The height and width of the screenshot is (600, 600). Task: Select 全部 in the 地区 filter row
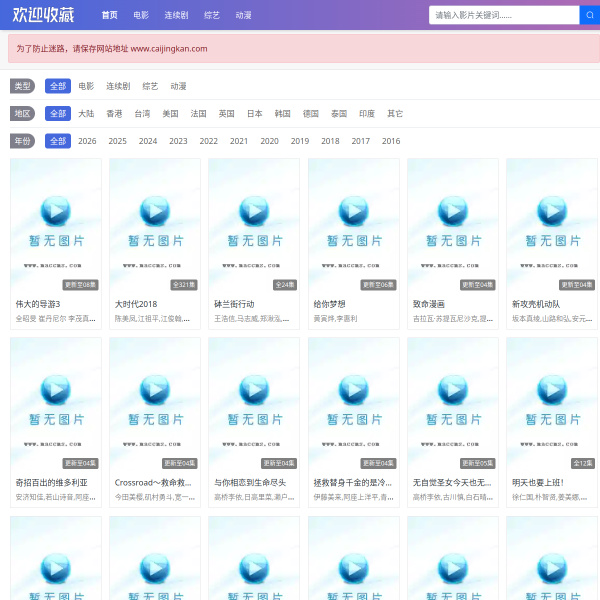click(58, 114)
